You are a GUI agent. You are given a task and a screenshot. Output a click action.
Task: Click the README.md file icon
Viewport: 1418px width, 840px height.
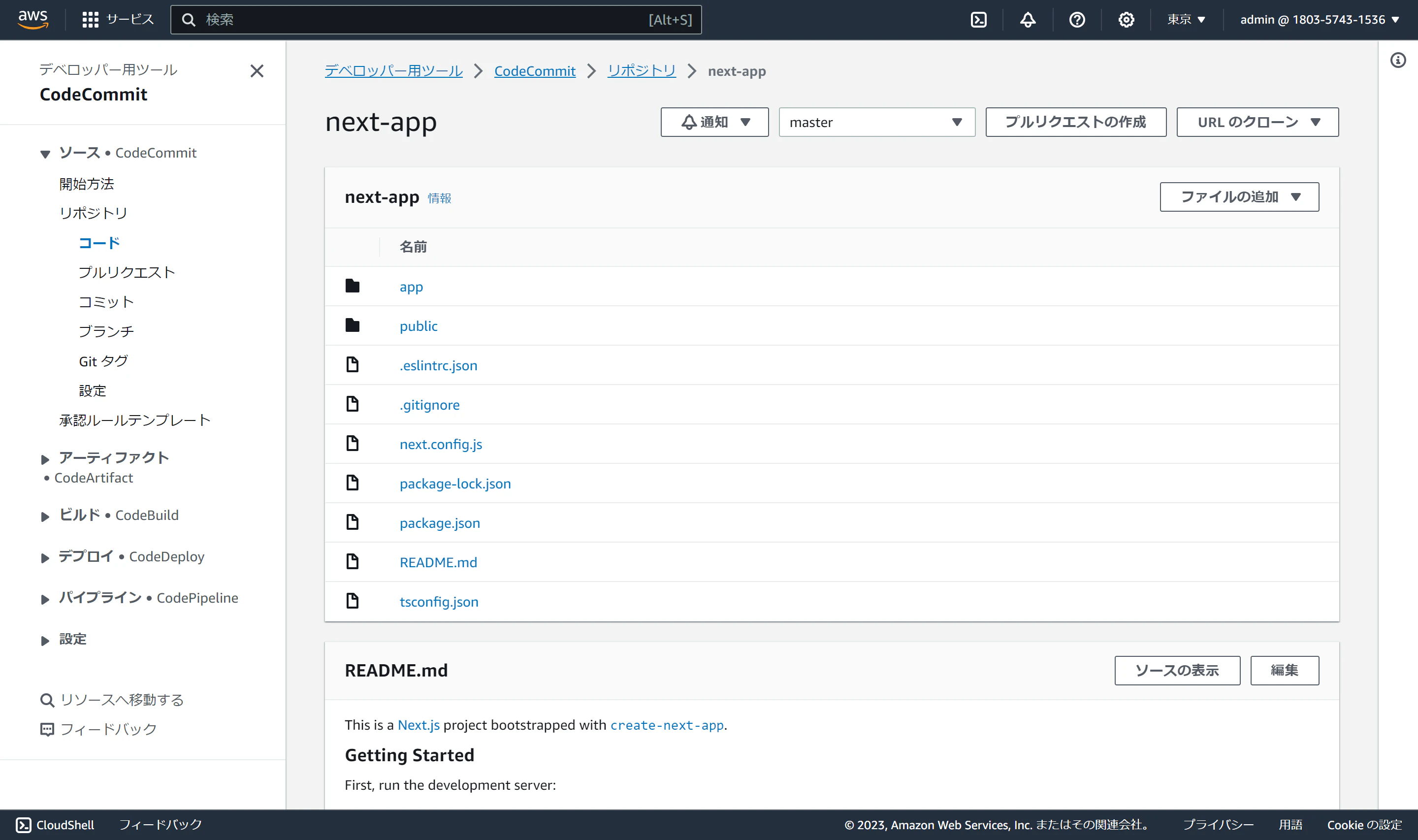click(352, 561)
